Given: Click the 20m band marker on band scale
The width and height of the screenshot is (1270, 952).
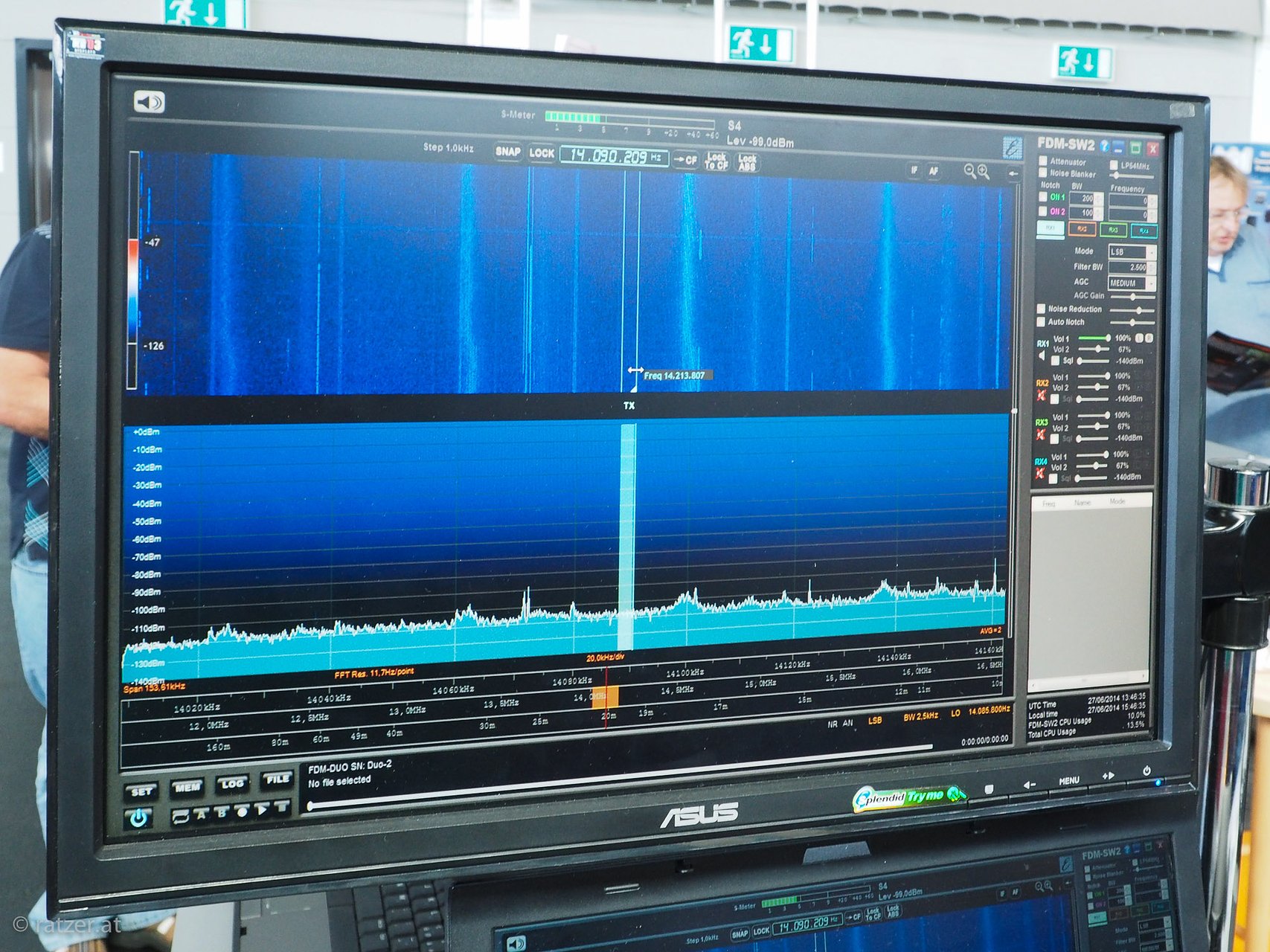Looking at the screenshot, I should pos(609,716).
